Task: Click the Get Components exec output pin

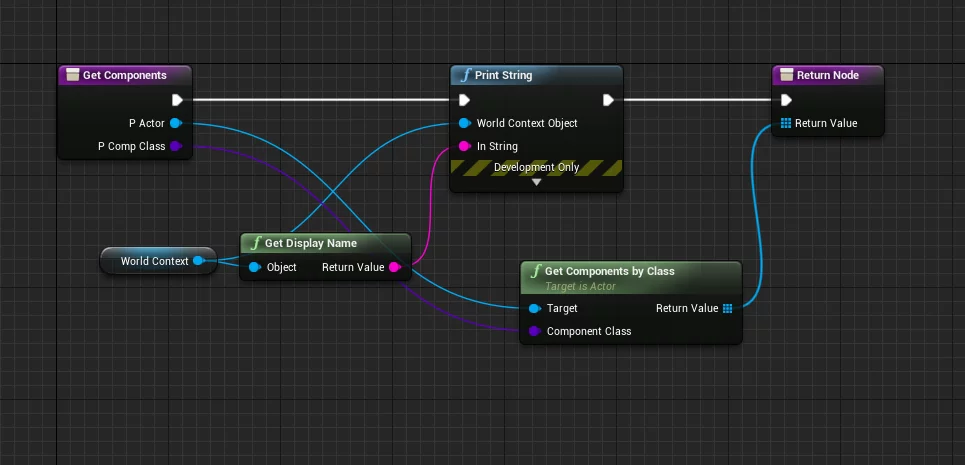Action: (x=177, y=100)
